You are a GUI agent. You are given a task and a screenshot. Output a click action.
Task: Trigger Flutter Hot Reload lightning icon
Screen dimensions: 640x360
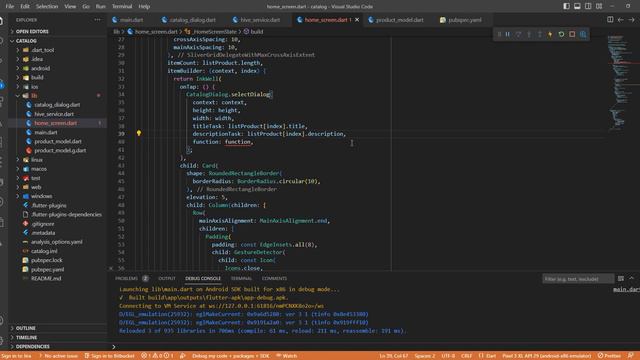tap(550, 34)
